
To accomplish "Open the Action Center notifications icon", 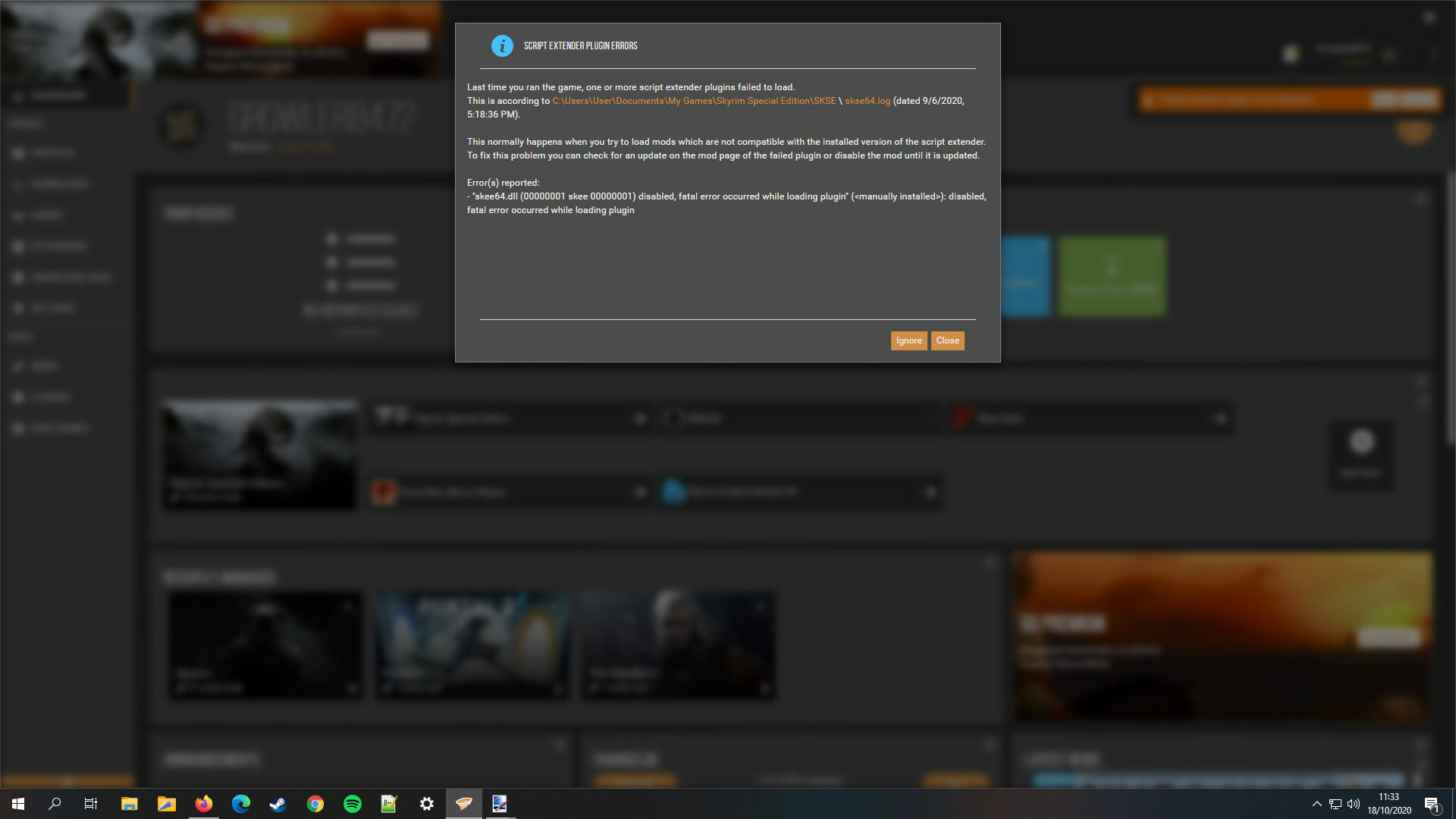I will click(x=1432, y=804).
